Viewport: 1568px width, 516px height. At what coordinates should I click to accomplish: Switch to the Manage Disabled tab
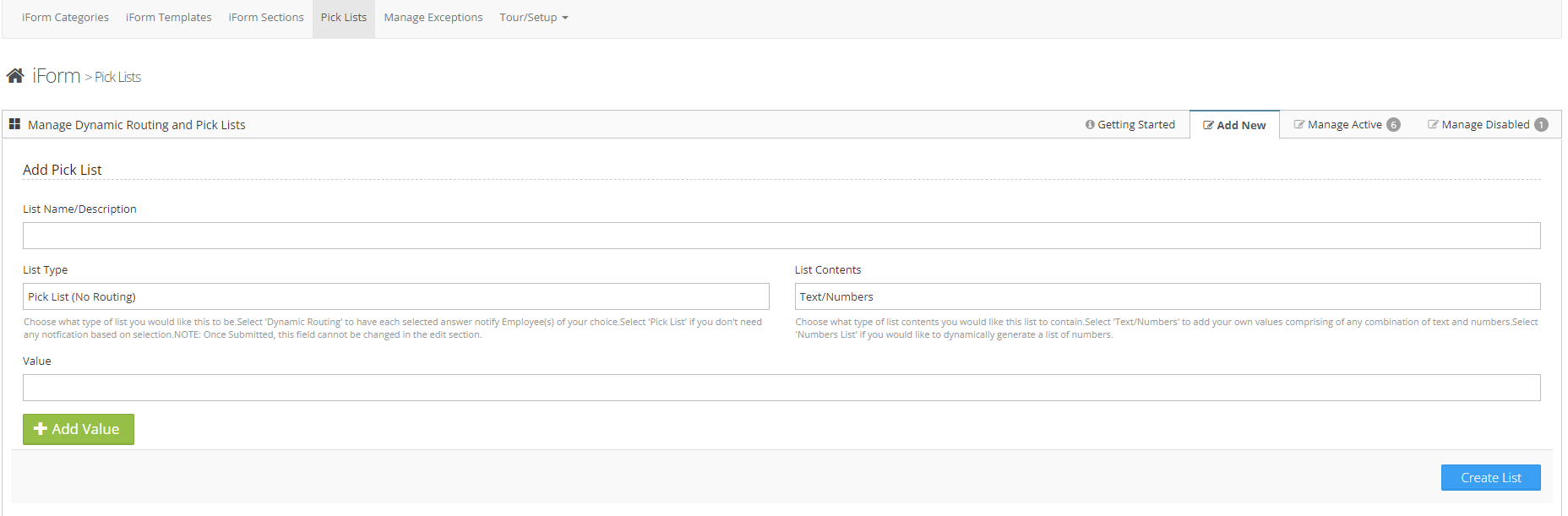click(x=1484, y=125)
